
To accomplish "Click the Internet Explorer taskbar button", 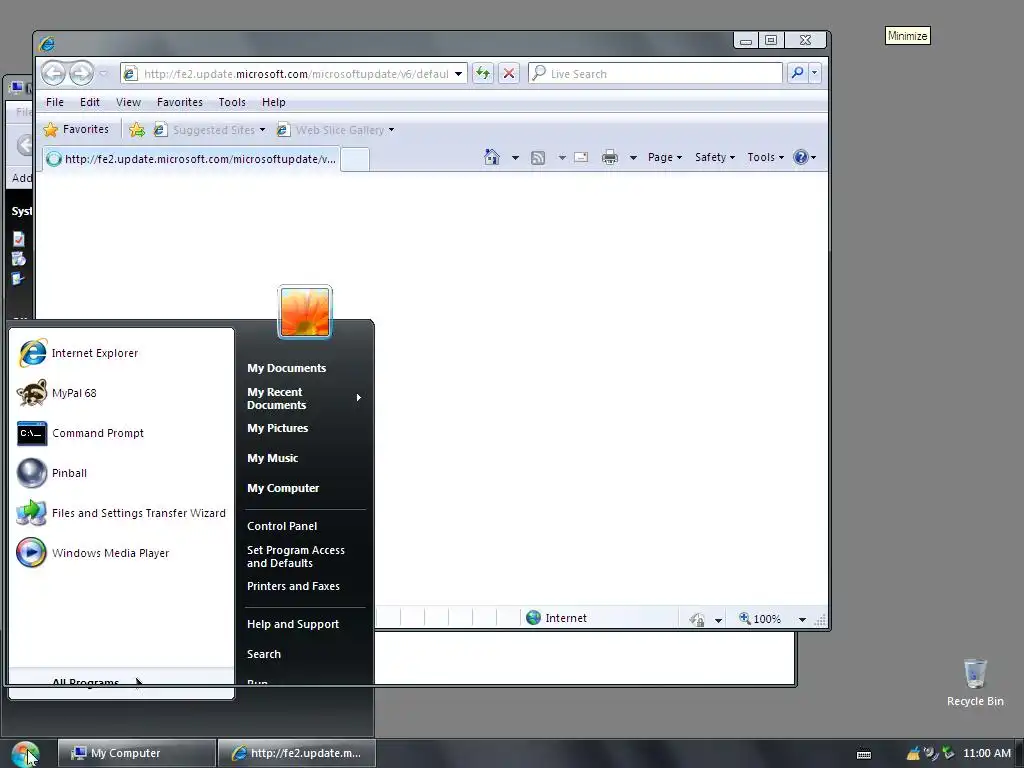I will (x=296, y=754).
